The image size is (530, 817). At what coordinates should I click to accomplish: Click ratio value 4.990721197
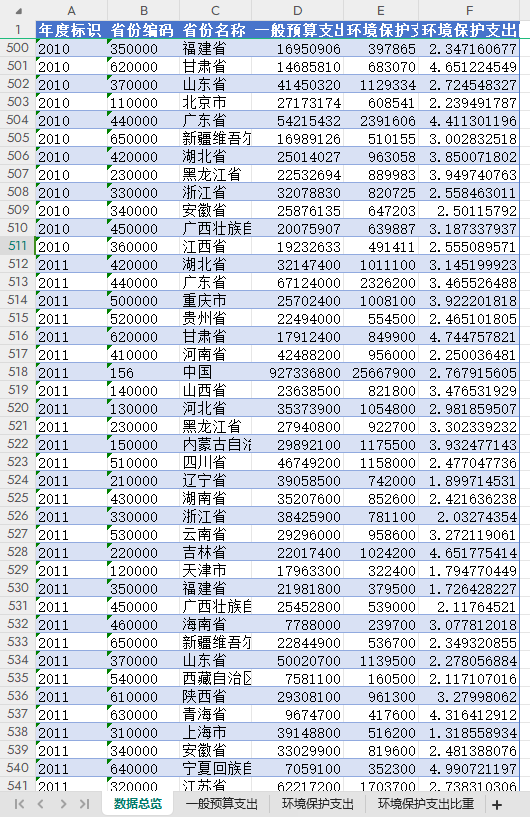[469, 769]
